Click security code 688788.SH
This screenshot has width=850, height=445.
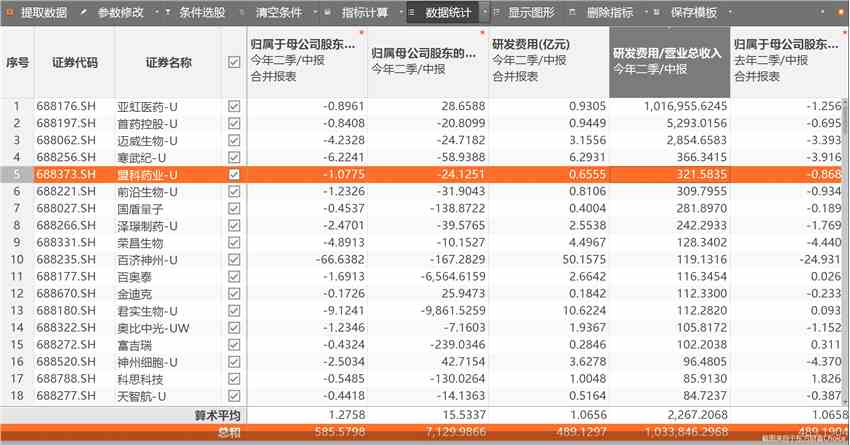tap(66, 378)
